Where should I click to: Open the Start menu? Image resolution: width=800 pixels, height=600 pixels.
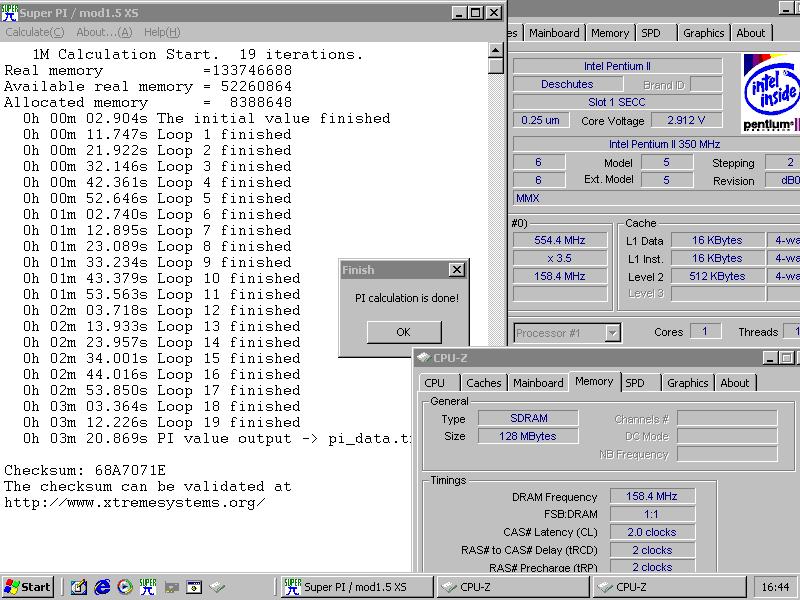27,587
